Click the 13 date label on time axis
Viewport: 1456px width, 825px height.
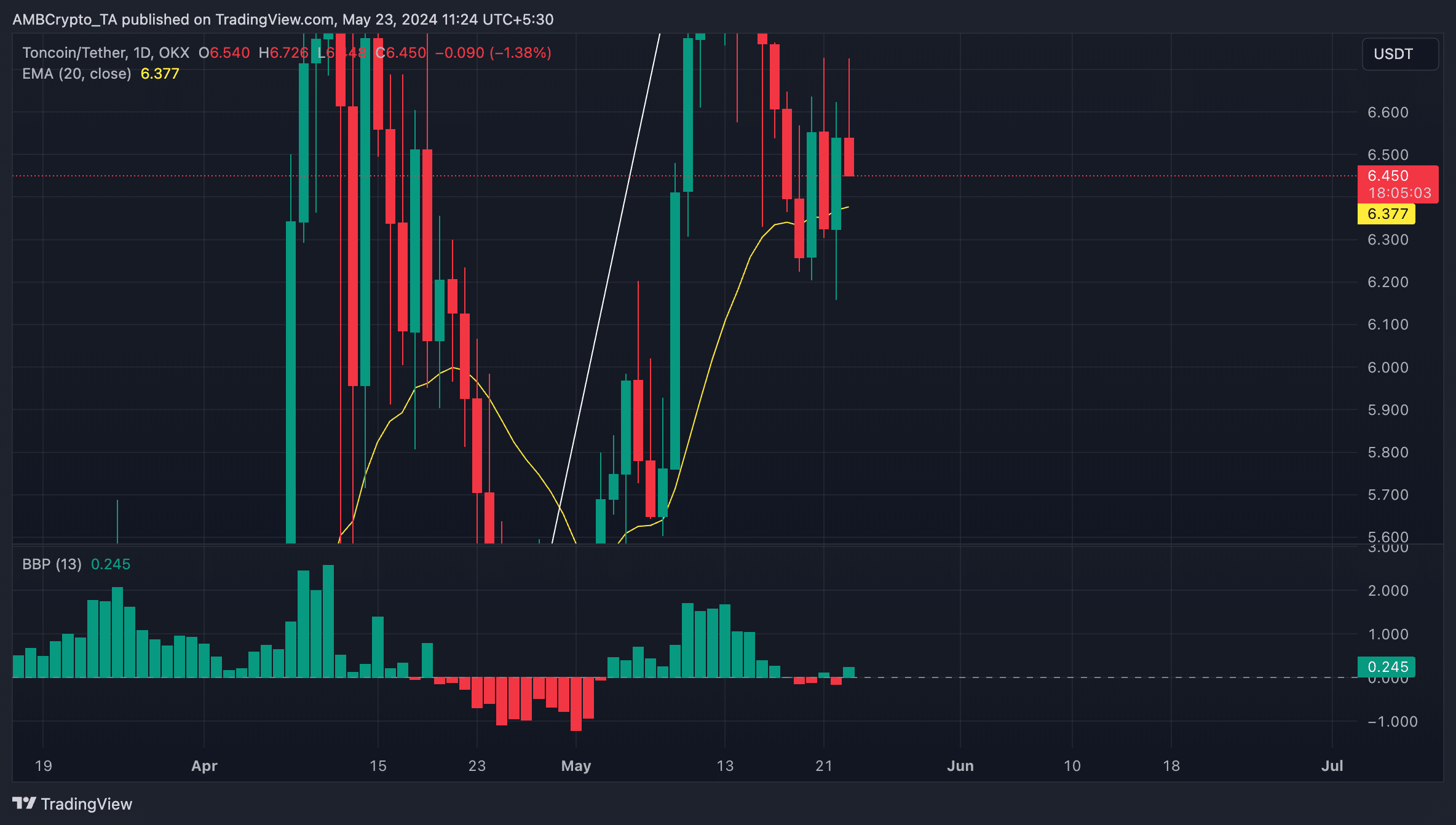(x=725, y=766)
